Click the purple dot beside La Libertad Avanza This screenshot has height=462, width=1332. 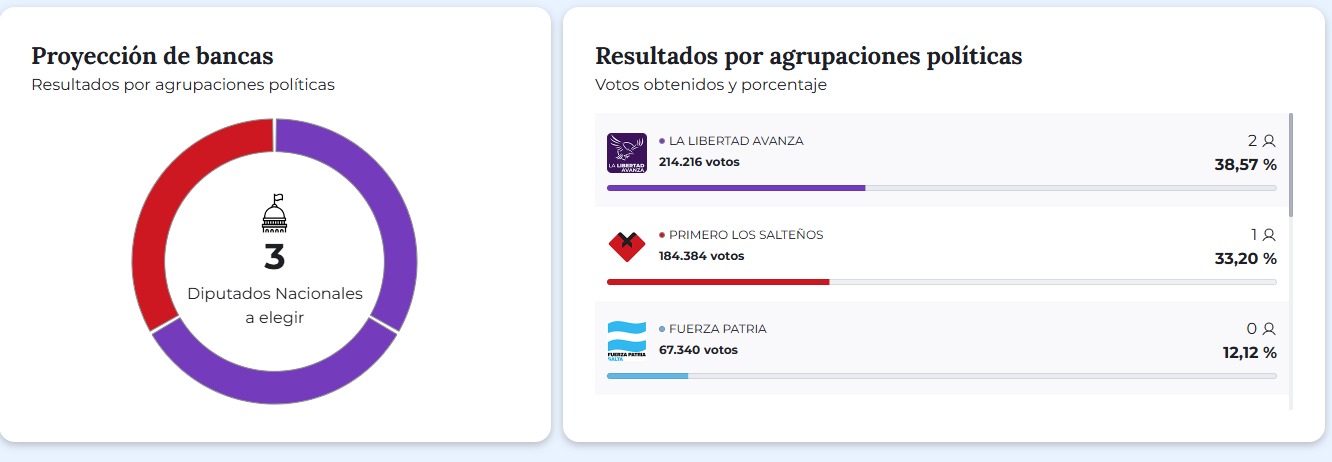[x=662, y=141]
